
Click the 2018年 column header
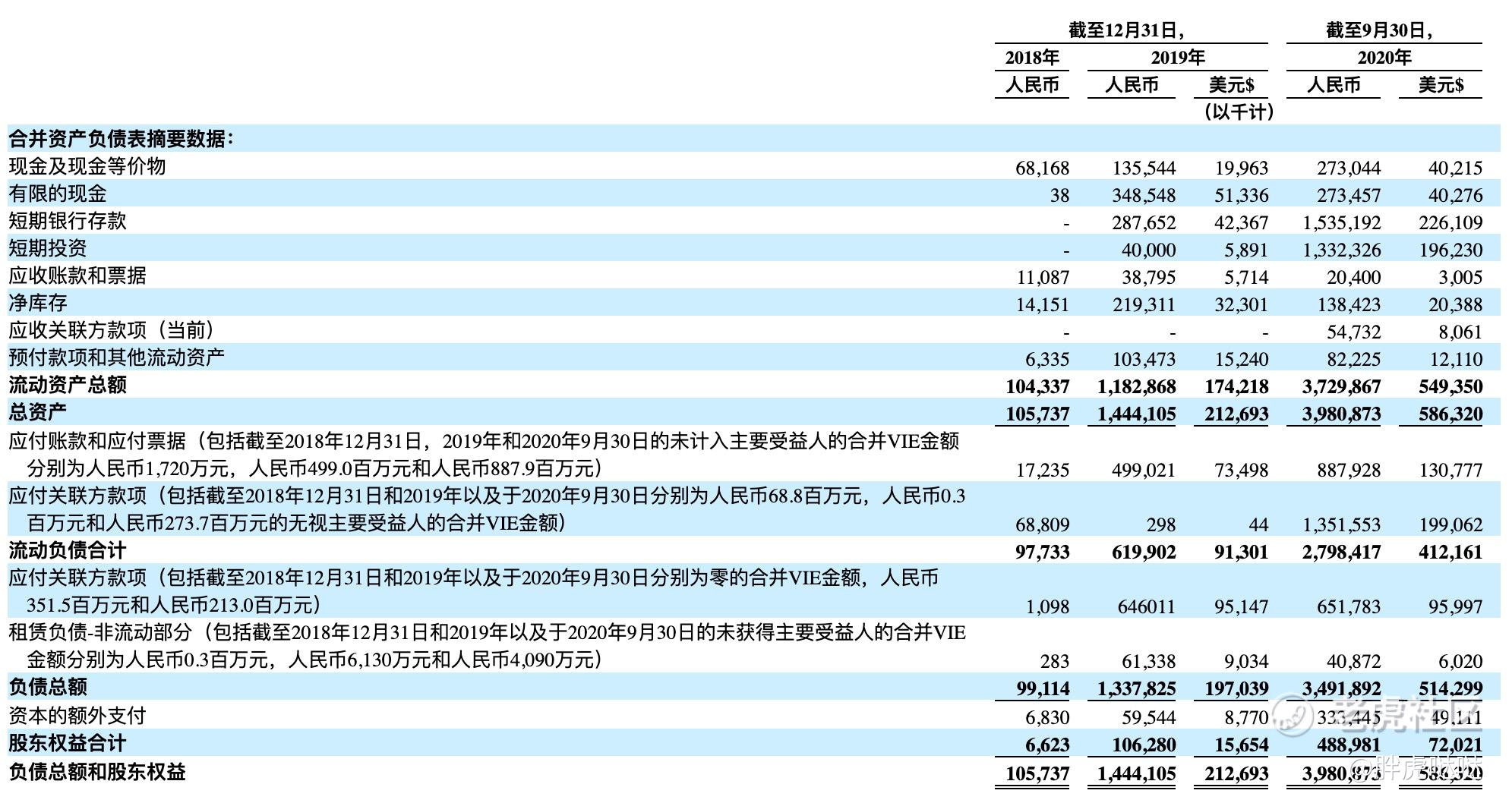click(1032, 58)
